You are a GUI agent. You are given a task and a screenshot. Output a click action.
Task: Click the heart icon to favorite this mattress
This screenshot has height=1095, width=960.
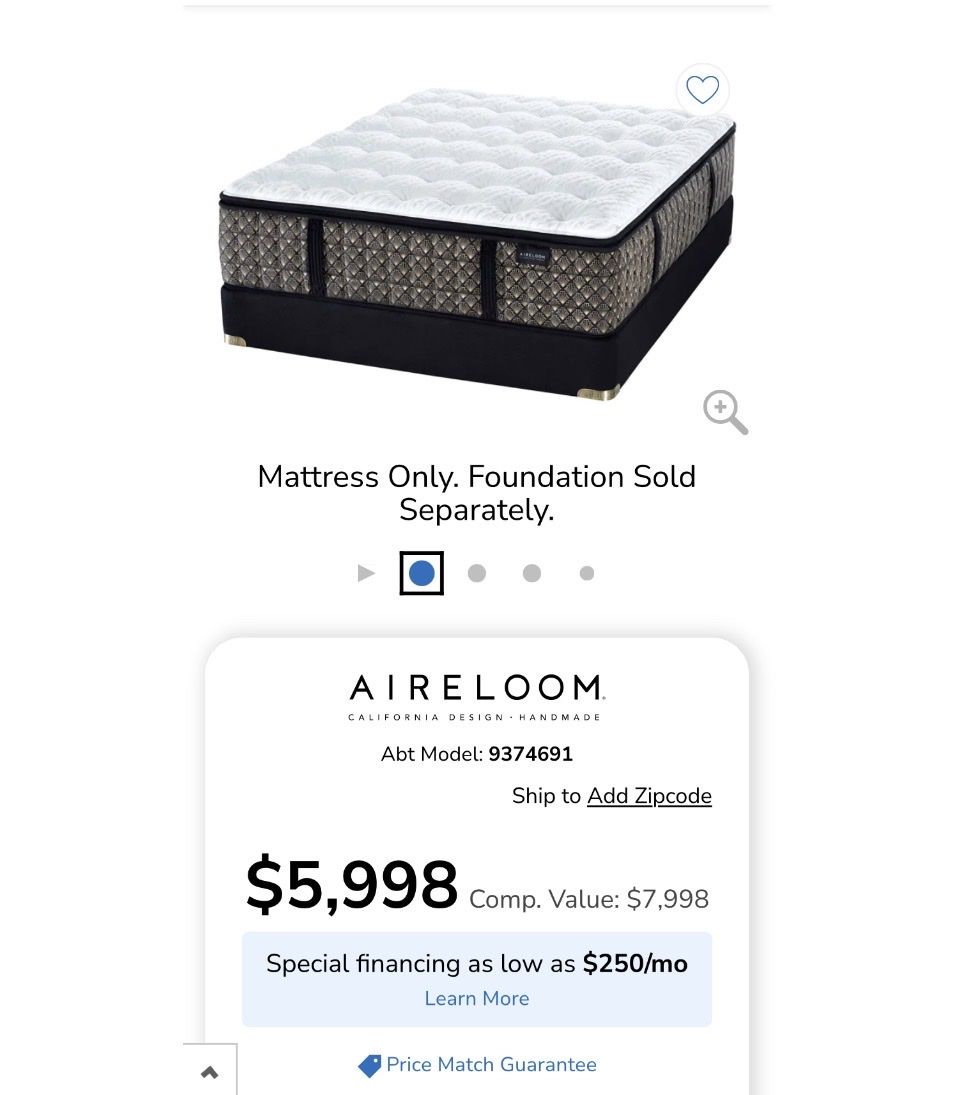702,90
